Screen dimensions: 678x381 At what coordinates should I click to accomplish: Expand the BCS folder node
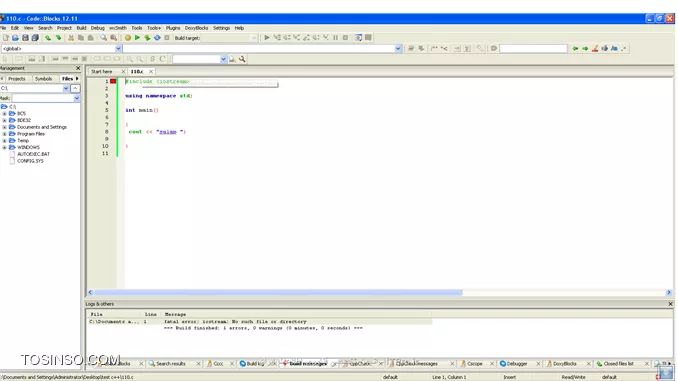pyautogui.click(x=5, y=114)
